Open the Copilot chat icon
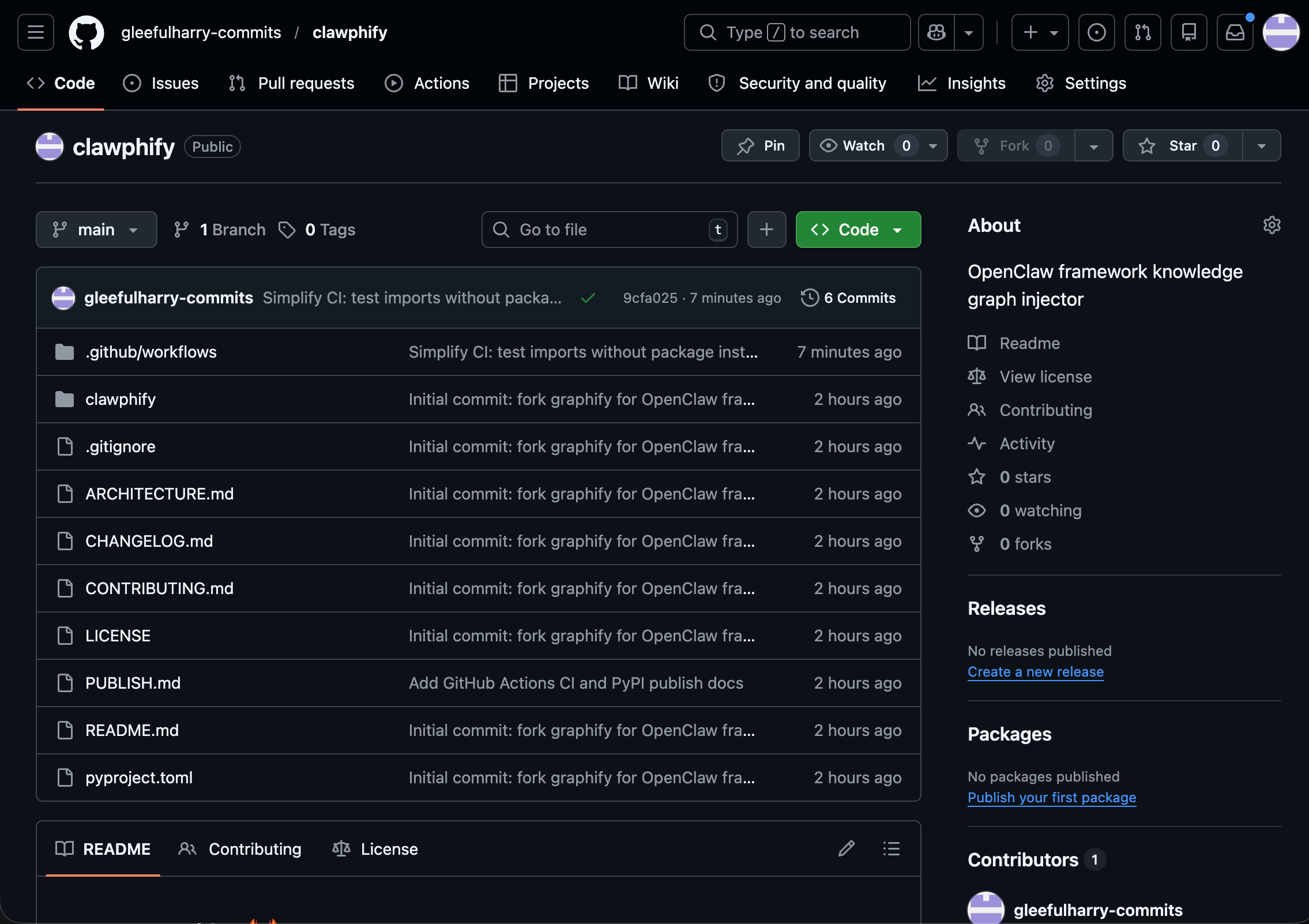Viewport: 1309px width, 924px height. [936, 32]
